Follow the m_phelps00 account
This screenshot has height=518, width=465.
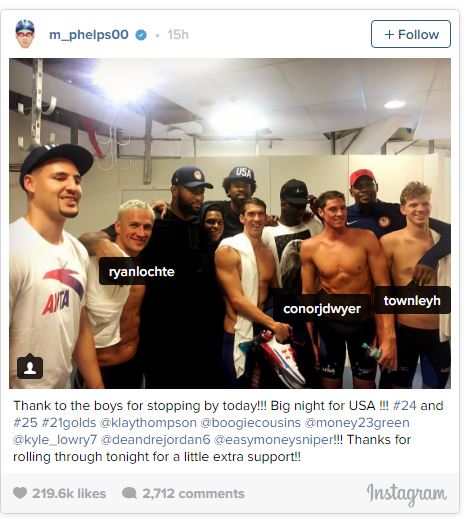(411, 34)
